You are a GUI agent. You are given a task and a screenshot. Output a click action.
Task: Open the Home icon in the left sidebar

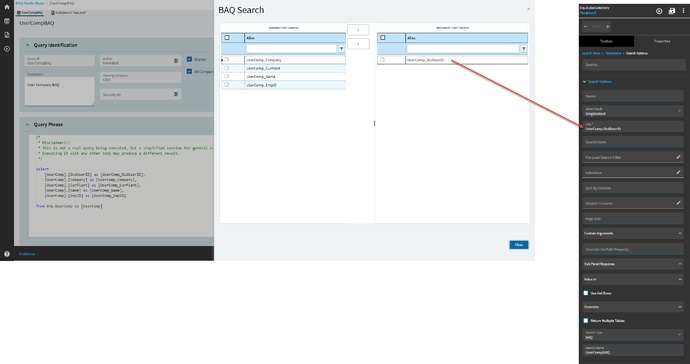click(7, 7)
